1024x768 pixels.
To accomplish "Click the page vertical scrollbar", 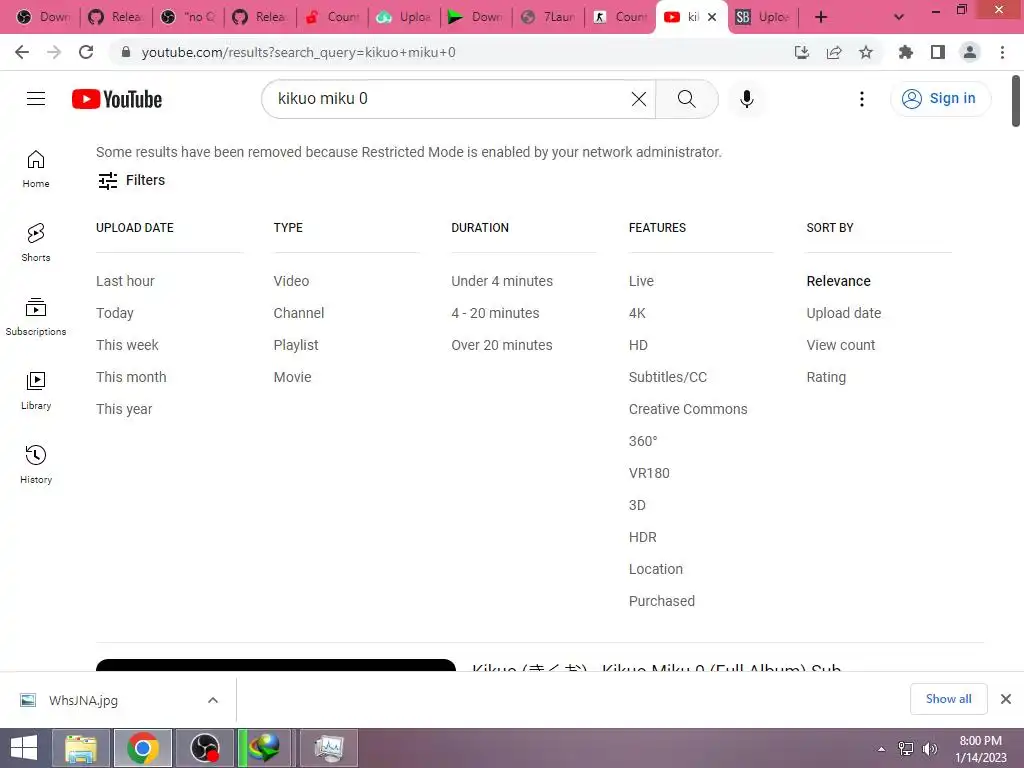I will (x=1016, y=101).
